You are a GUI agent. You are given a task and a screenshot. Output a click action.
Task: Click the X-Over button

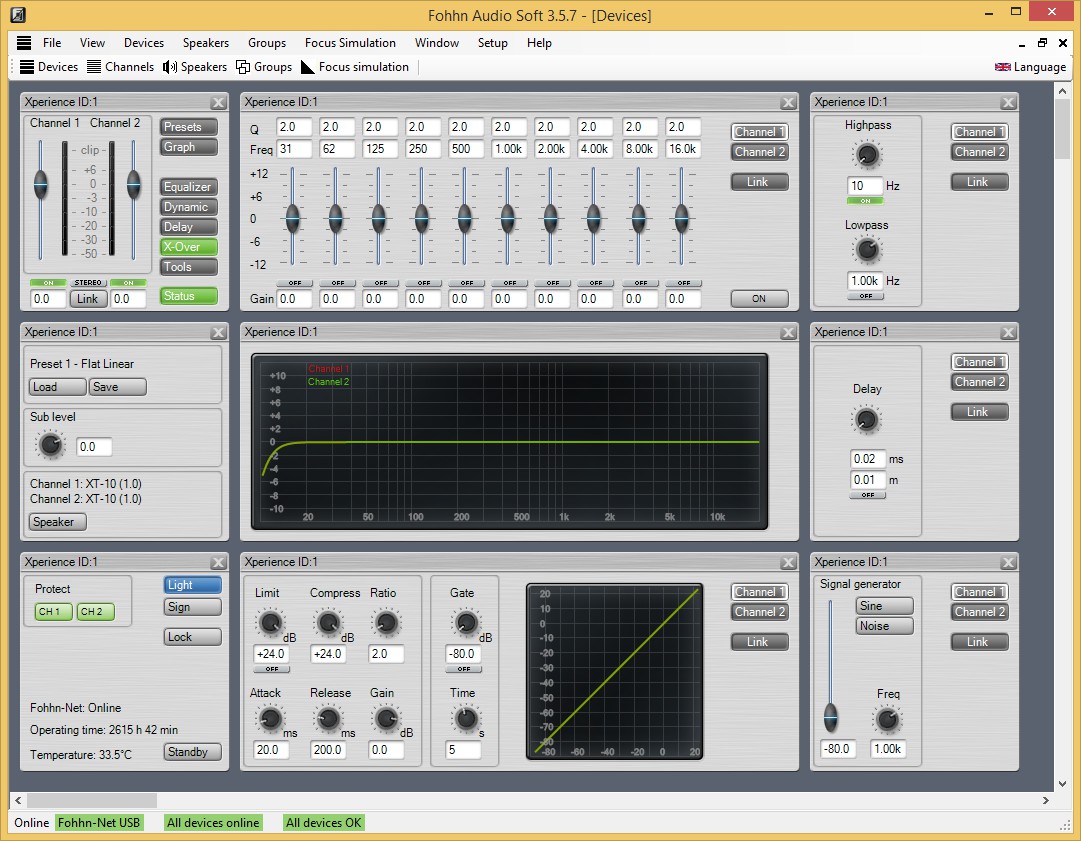[189, 247]
